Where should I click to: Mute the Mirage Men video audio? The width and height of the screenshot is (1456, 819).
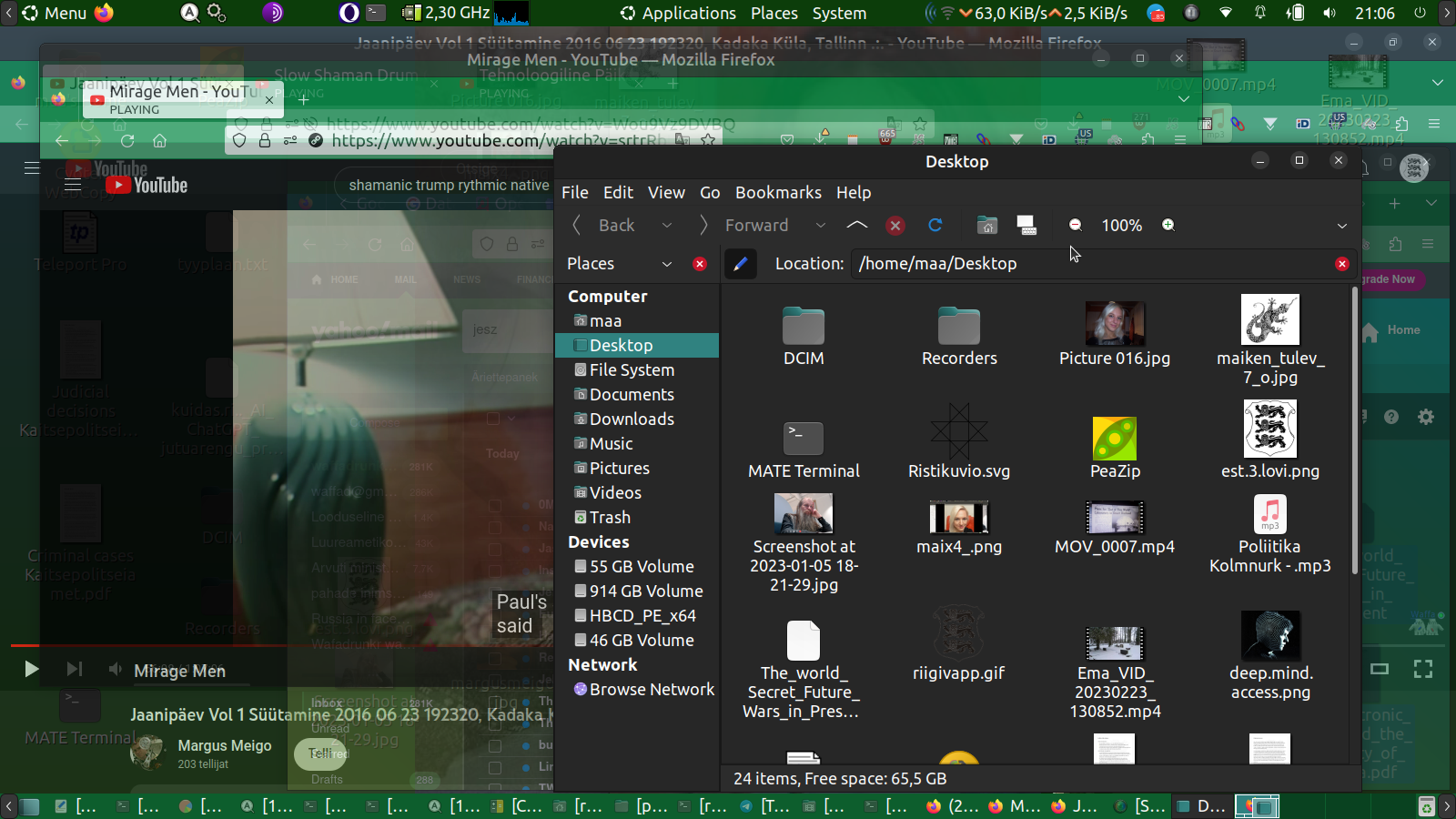pyautogui.click(x=115, y=670)
